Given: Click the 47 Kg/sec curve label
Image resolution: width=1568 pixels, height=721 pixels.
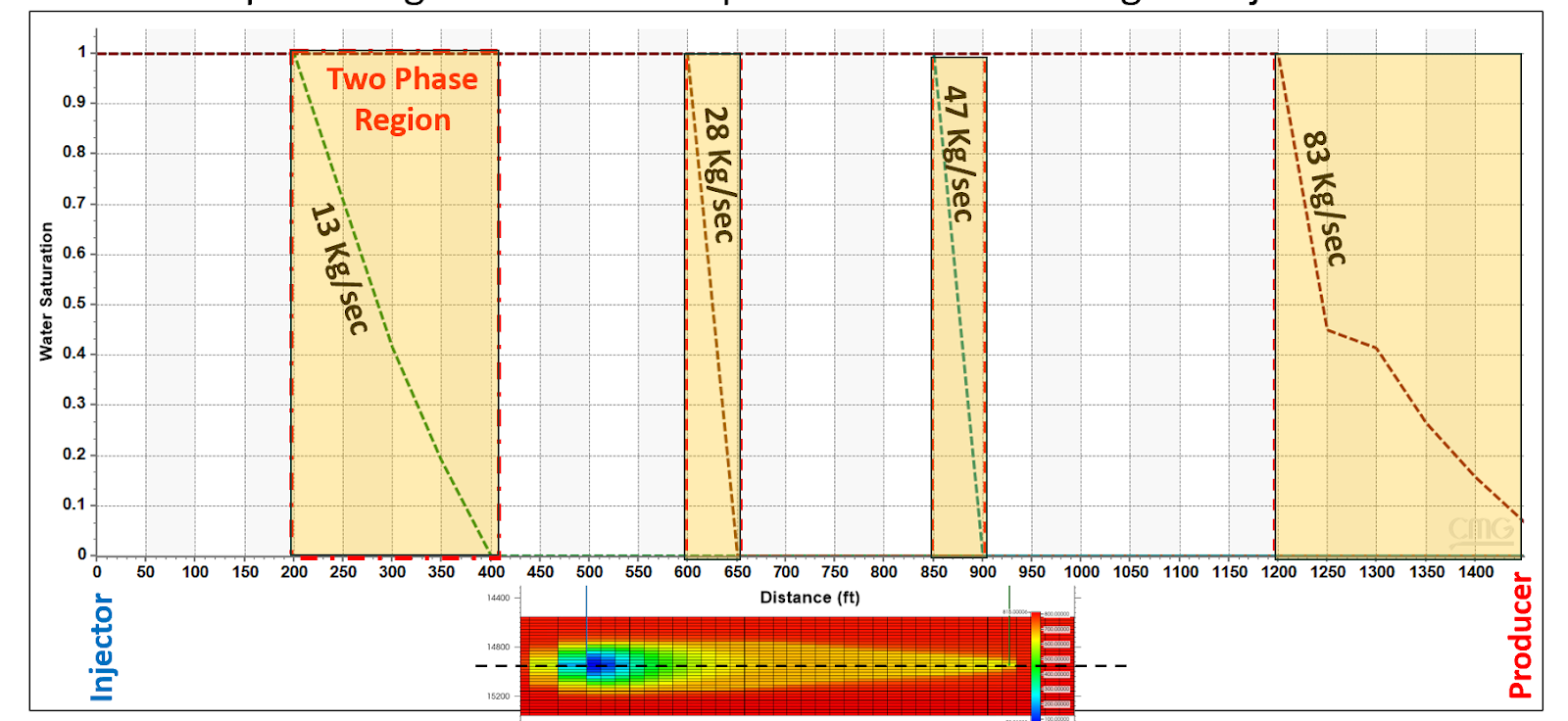Looking at the screenshot, I should tap(956, 155).
